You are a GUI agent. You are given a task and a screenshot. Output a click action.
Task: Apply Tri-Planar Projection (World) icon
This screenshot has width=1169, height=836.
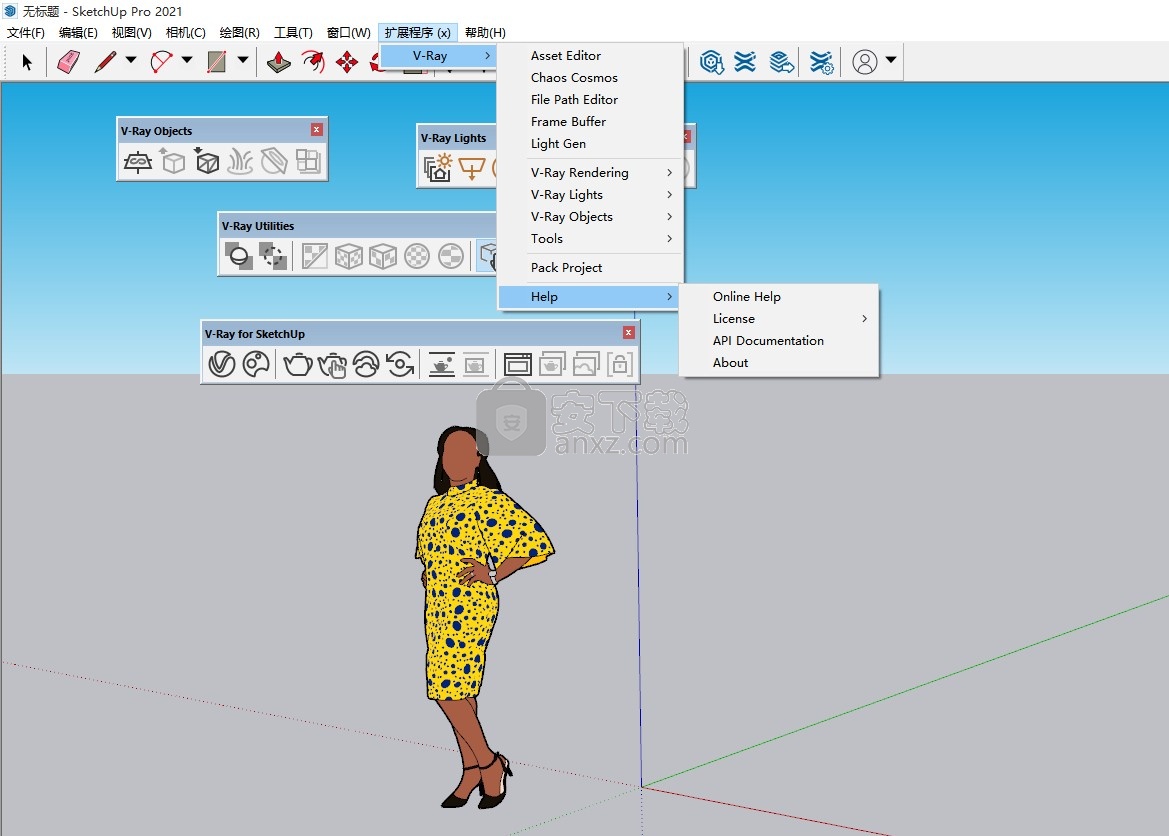coord(349,256)
